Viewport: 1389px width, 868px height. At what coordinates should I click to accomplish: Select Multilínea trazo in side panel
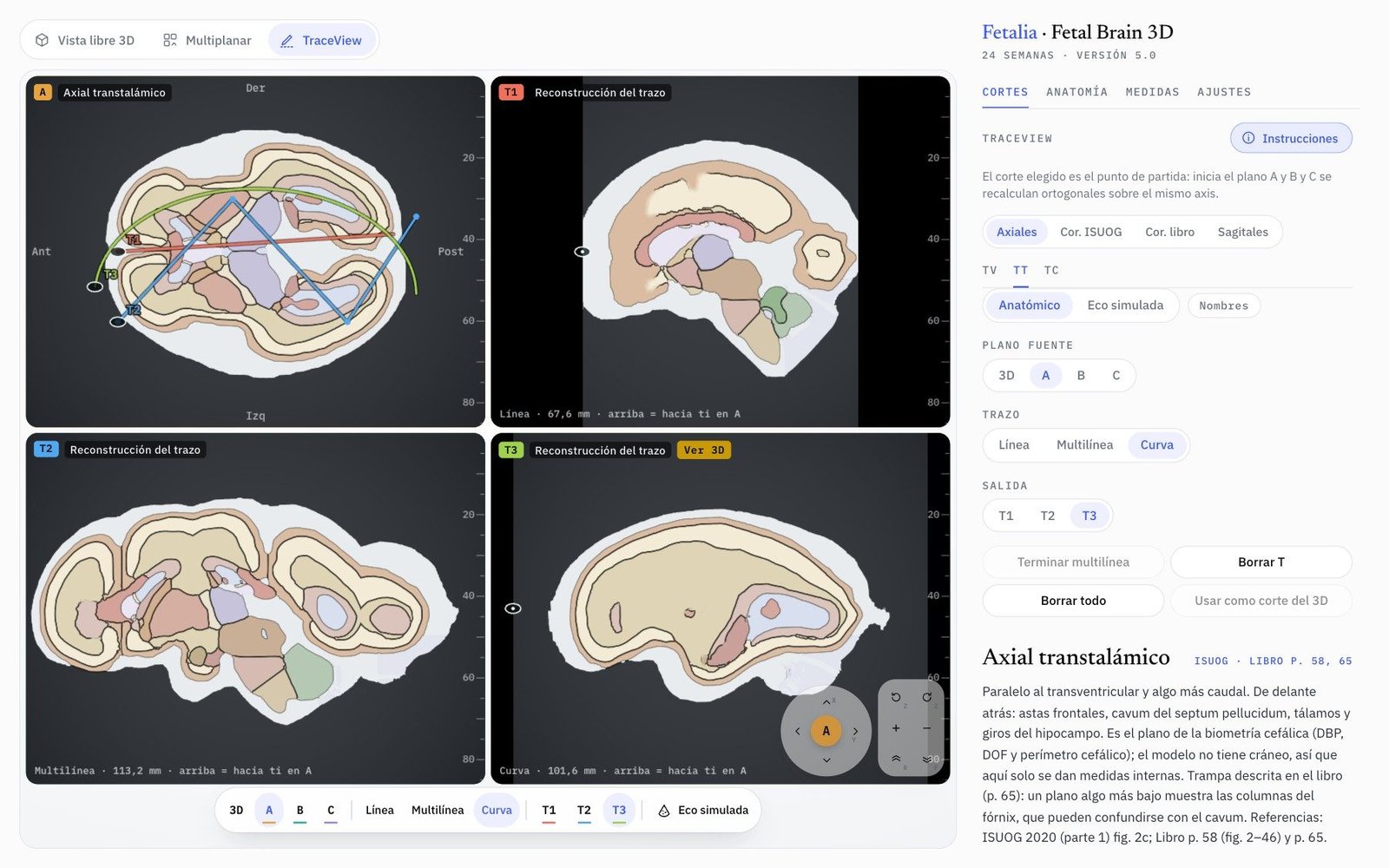click(x=1084, y=444)
